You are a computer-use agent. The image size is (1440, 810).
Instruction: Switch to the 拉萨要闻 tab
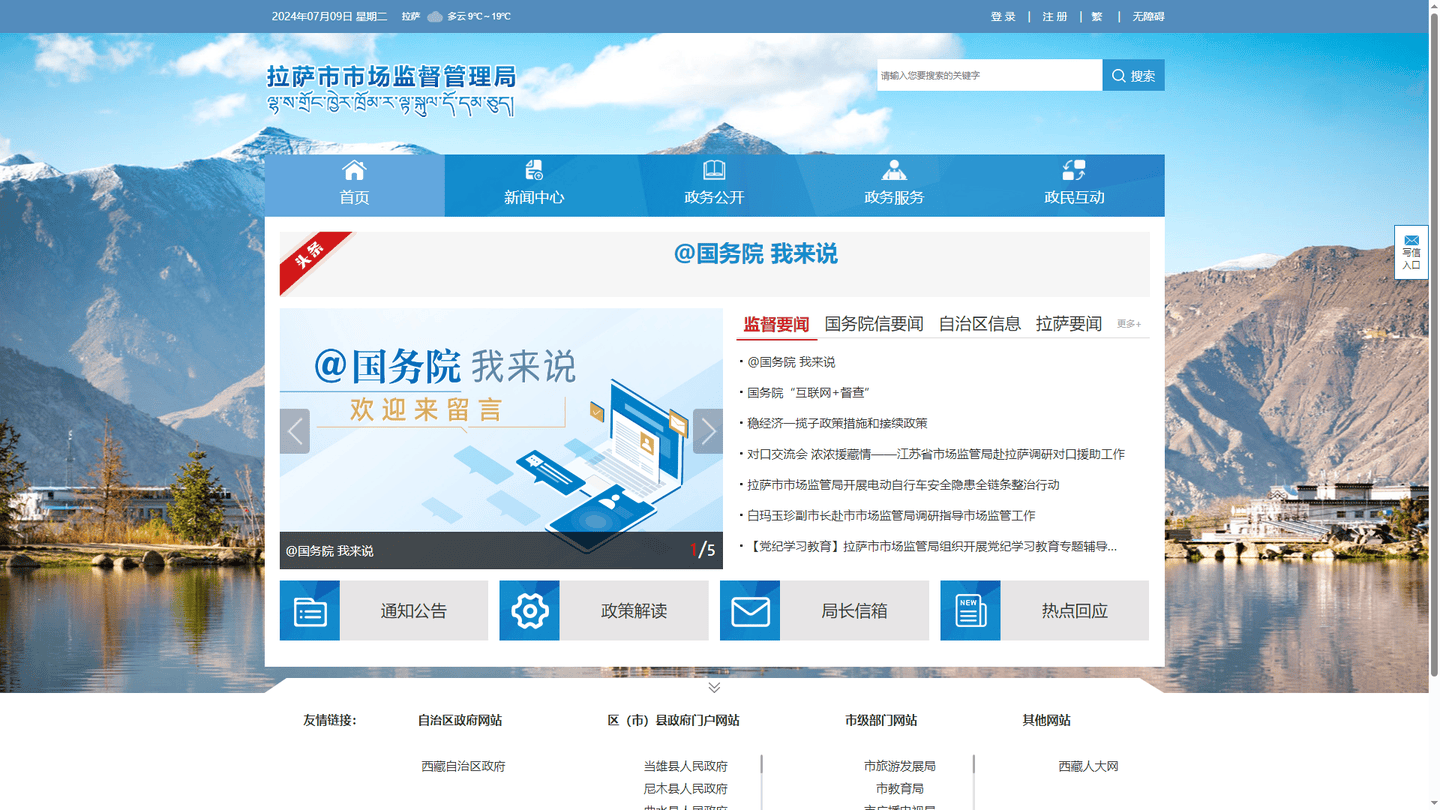tap(1069, 324)
